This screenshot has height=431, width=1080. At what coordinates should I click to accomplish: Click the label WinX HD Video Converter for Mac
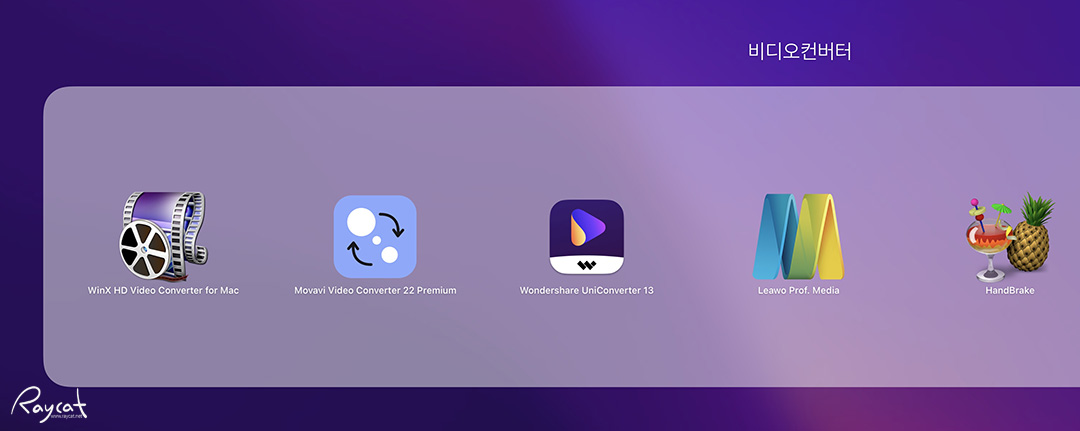pyautogui.click(x=163, y=291)
